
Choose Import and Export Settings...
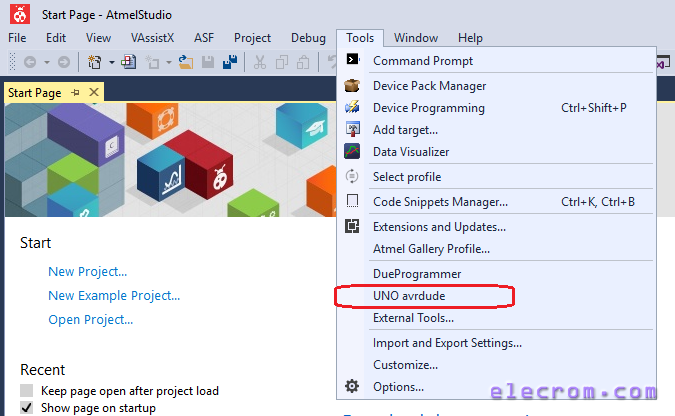click(496, 342)
